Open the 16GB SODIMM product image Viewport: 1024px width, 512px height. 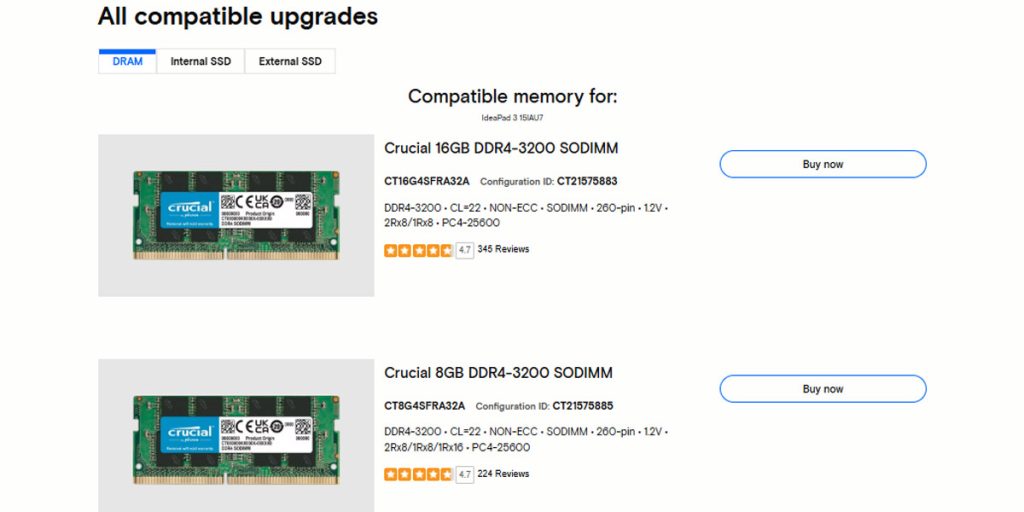[x=236, y=216]
